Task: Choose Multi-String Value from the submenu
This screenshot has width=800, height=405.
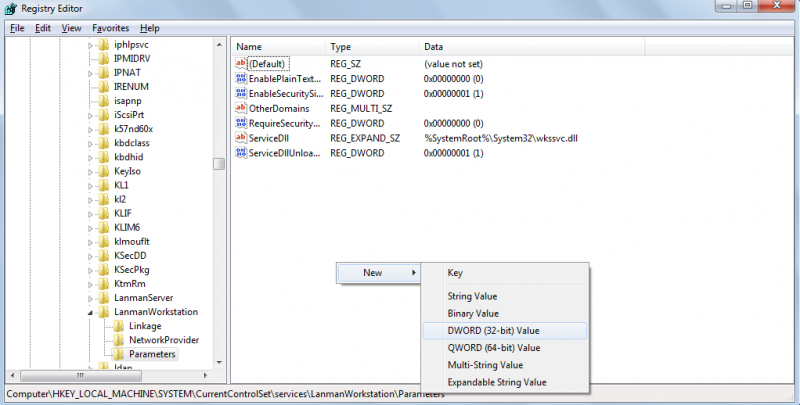Action: point(505,365)
